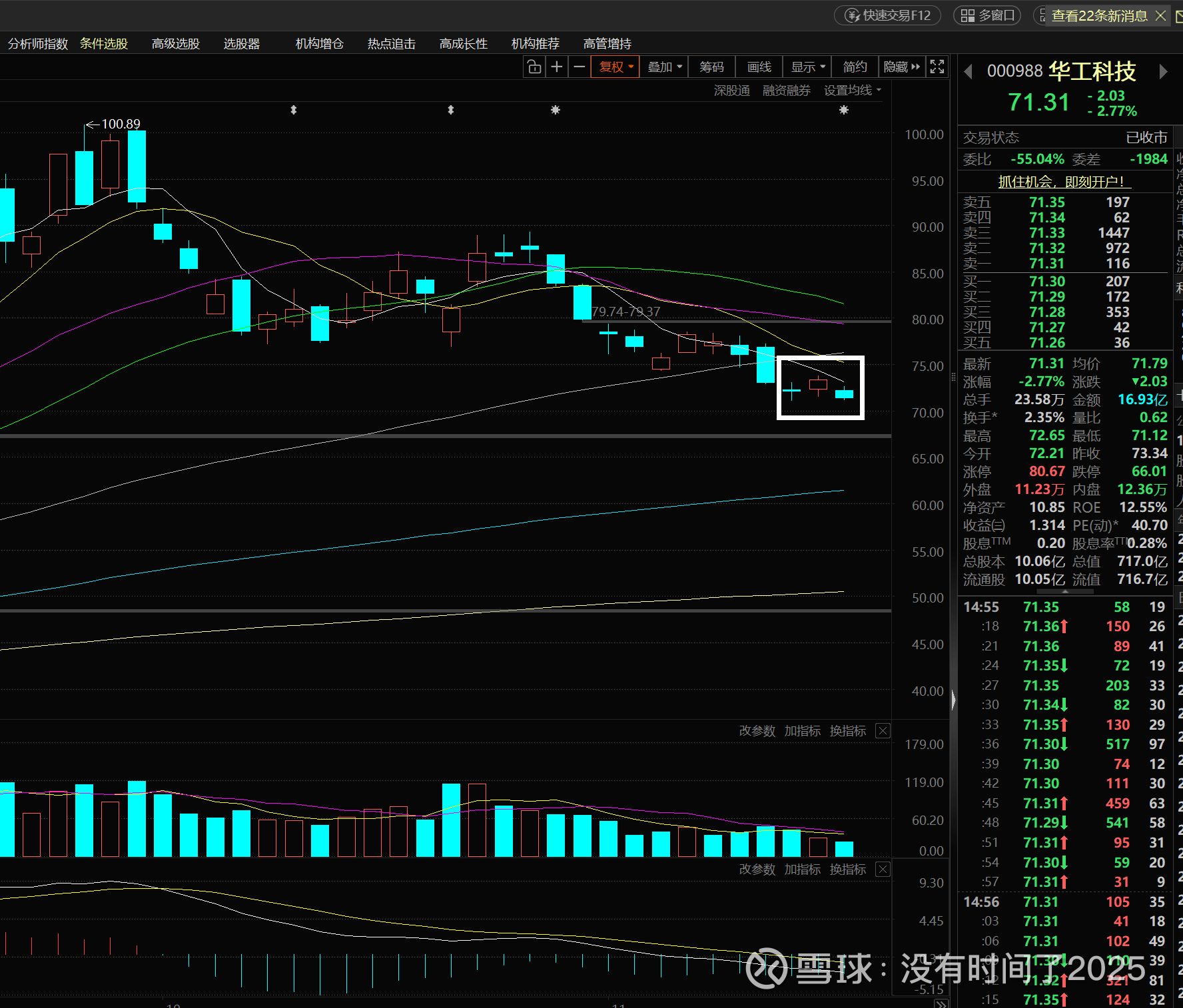Click 买五 bid price 71.26

[x=1047, y=343]
